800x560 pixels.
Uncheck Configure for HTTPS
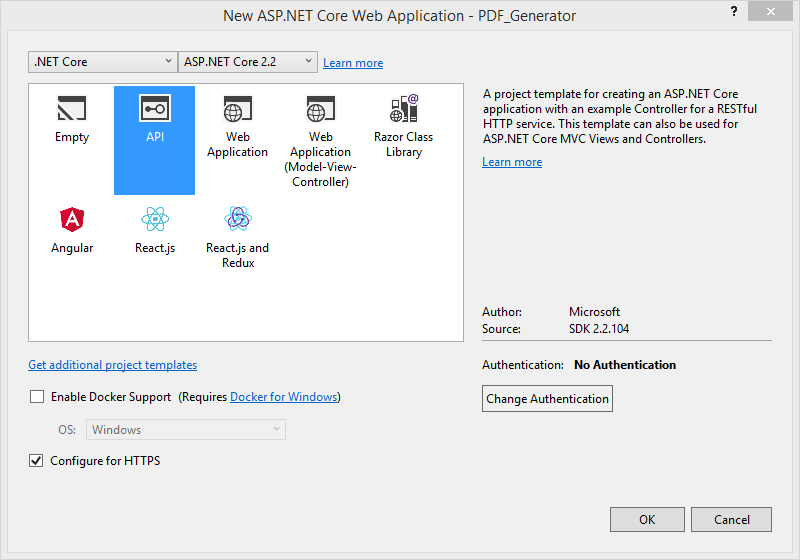[37, 461]
